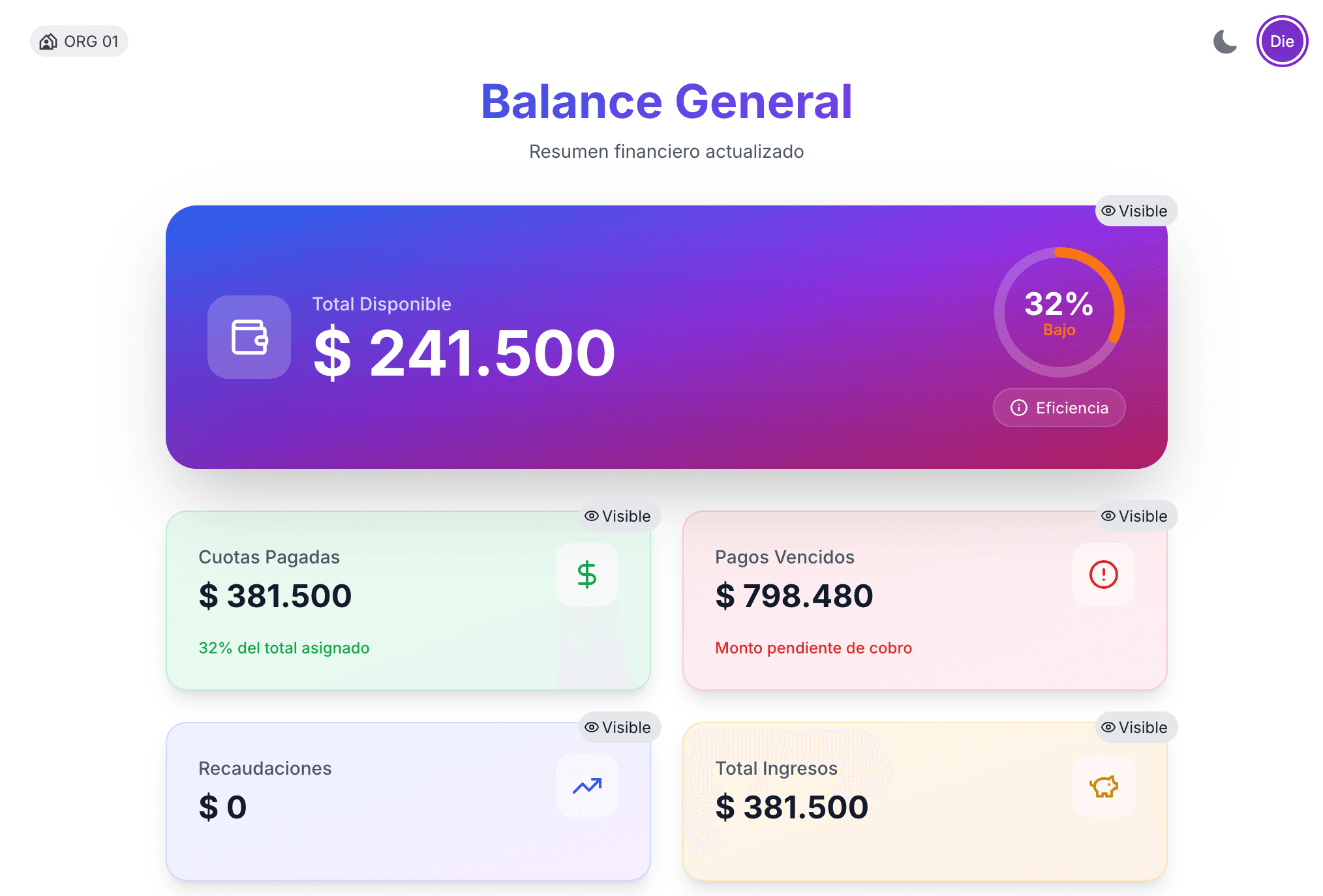Click the eye icon on the Total Disponible card
Viewport: 1323px width, 896px height.
coord(1108,211)
